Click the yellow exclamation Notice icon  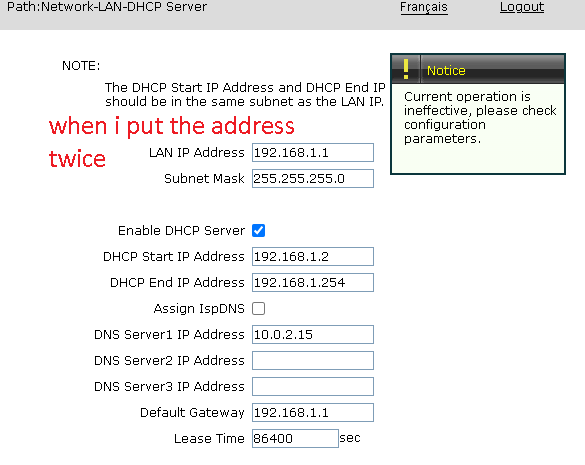(x=406, y=69)
